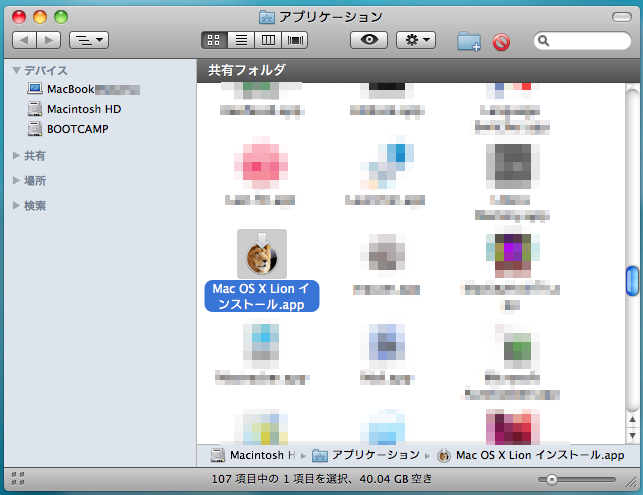Click the status text showing 40.04 GB 空き
The height and width of the screenshot is (495, 643).
(x=396, y=479)
